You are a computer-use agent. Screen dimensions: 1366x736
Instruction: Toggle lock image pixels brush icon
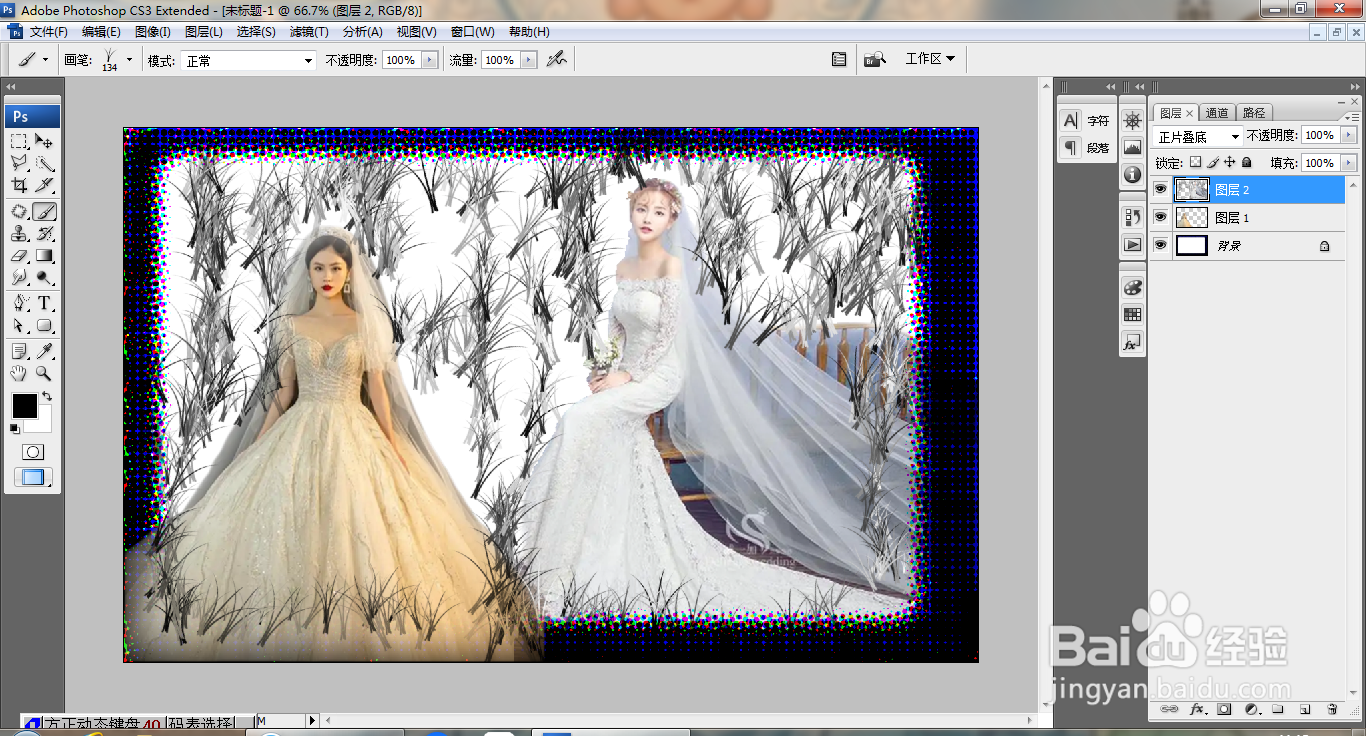[1213, 162]
